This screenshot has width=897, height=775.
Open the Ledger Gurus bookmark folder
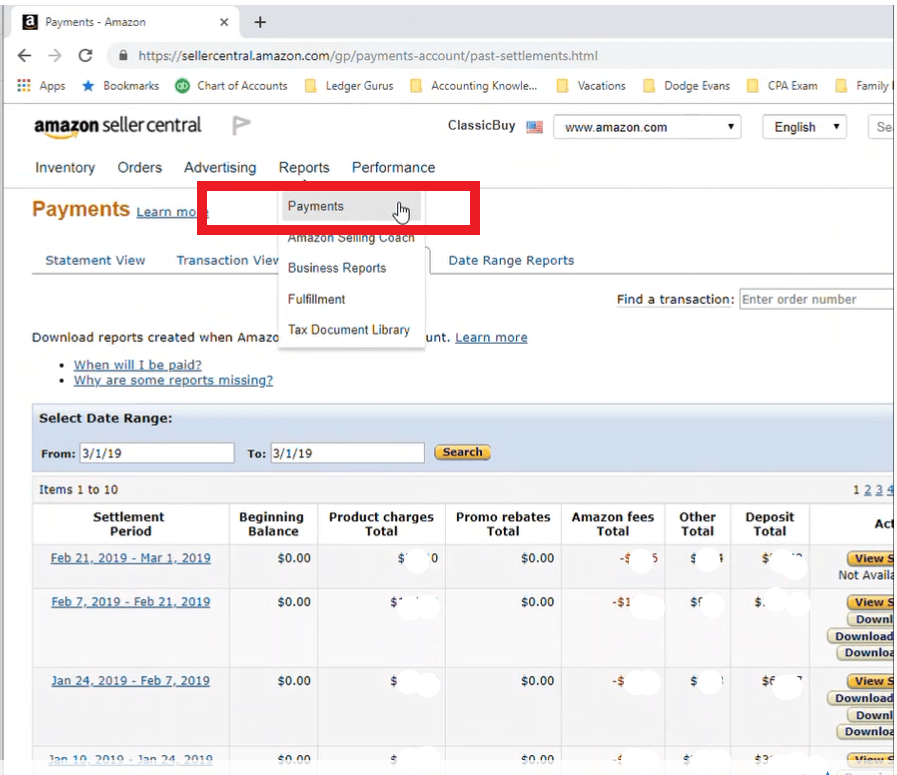(349, 86)
